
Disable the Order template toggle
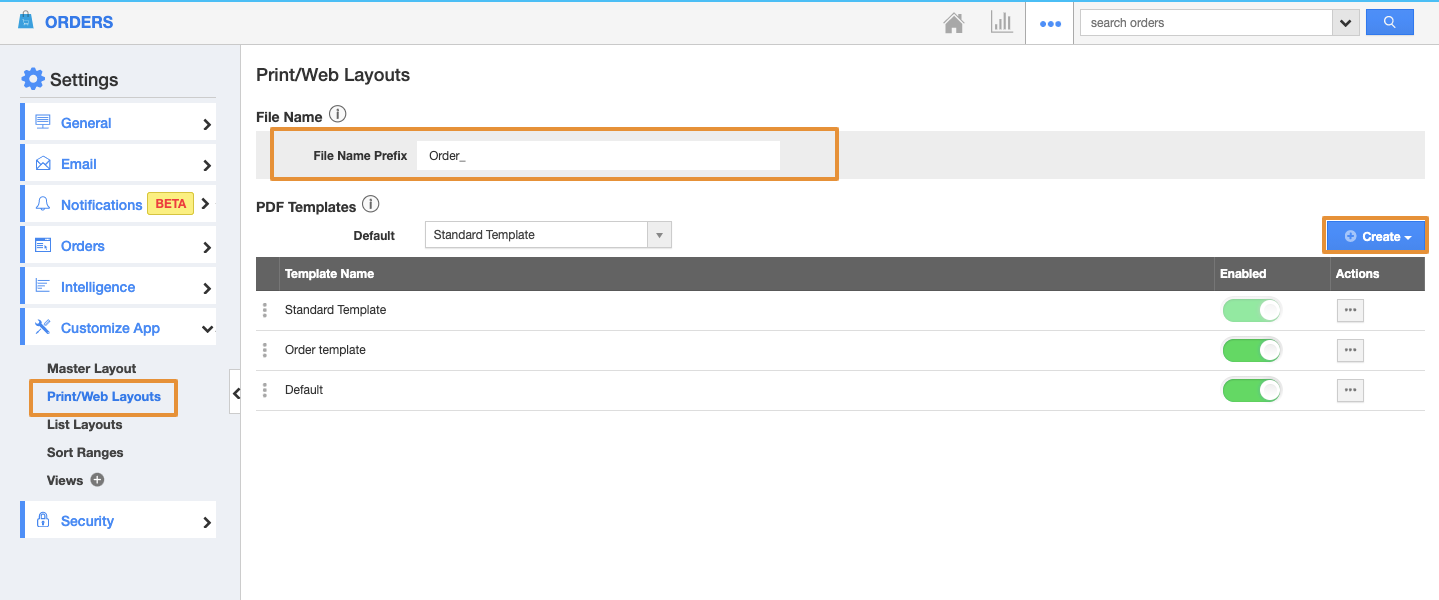(1251, 350)
